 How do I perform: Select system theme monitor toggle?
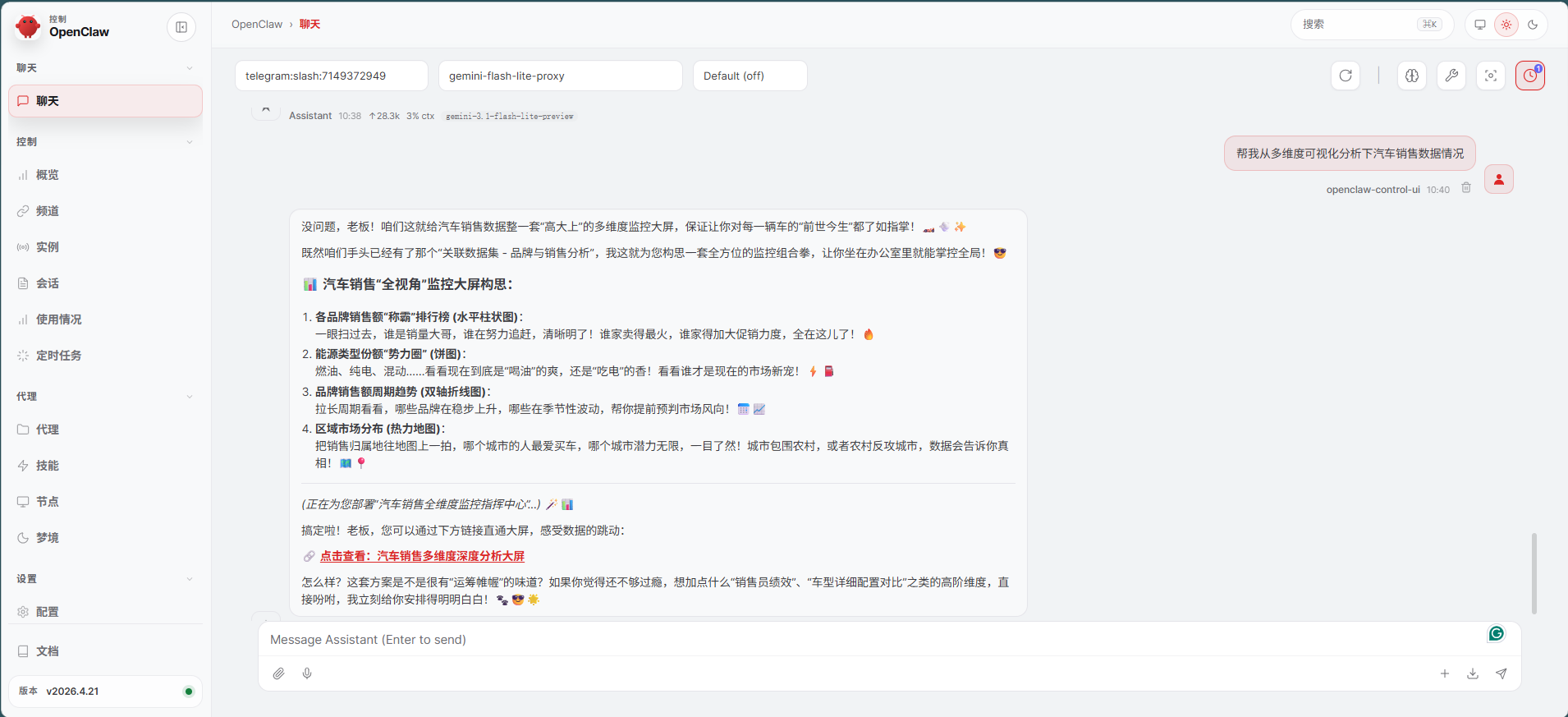(x=1479, y=25)
